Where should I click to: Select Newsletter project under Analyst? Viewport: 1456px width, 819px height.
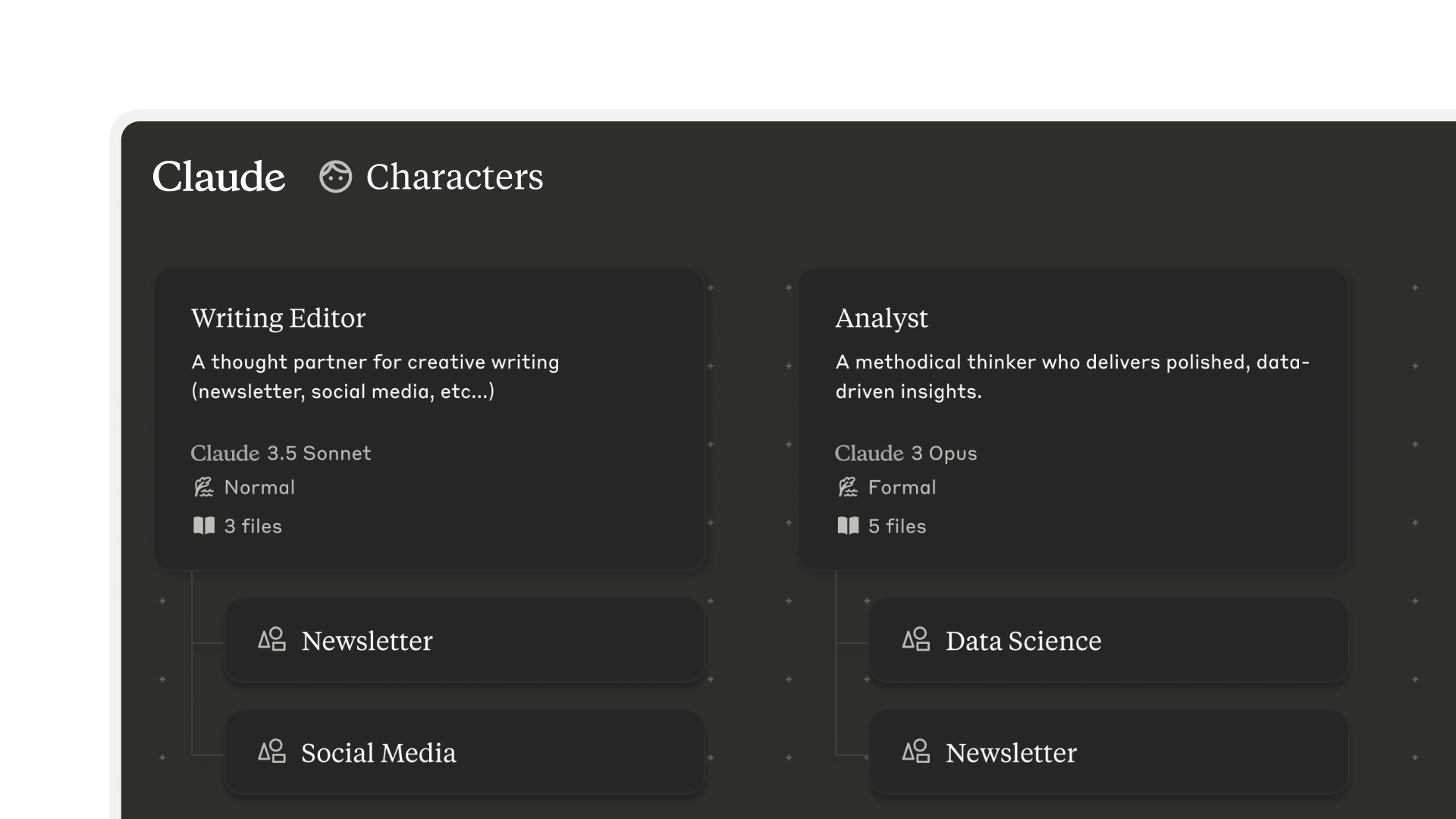tap(1108, 752)
